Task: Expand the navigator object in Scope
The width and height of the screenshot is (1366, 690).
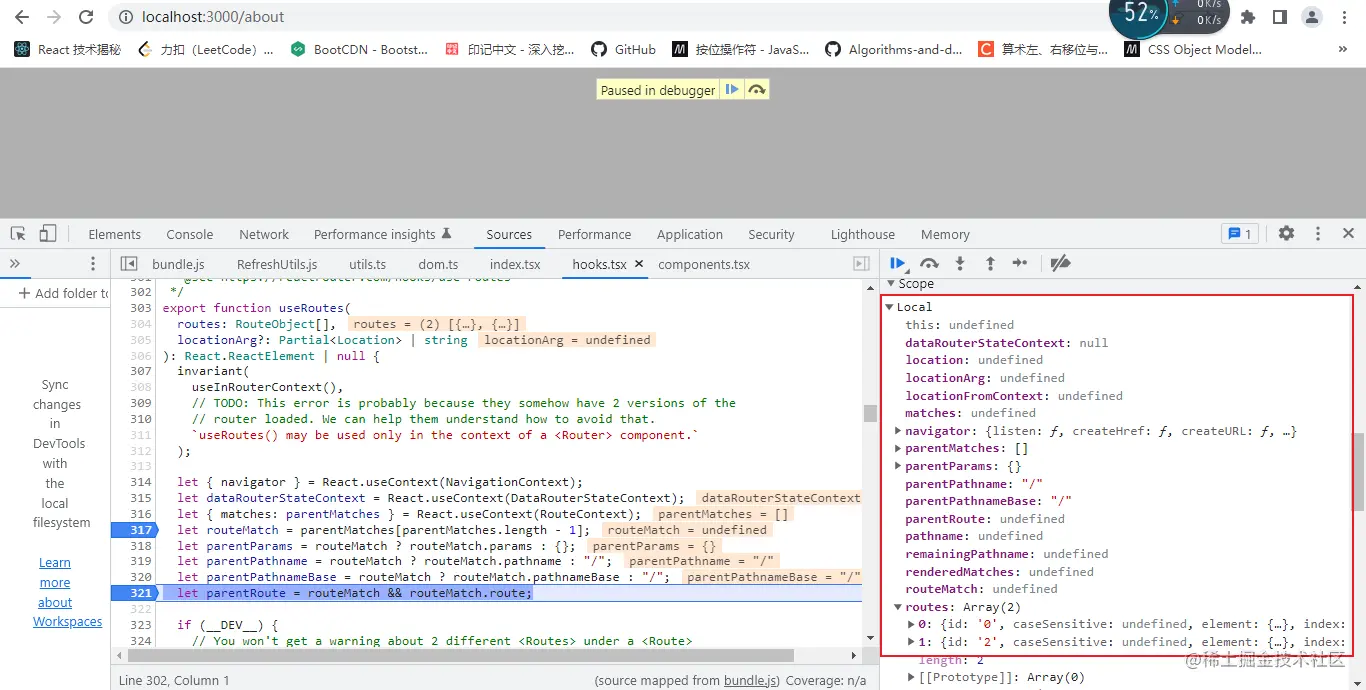Action: coord(898,430)
